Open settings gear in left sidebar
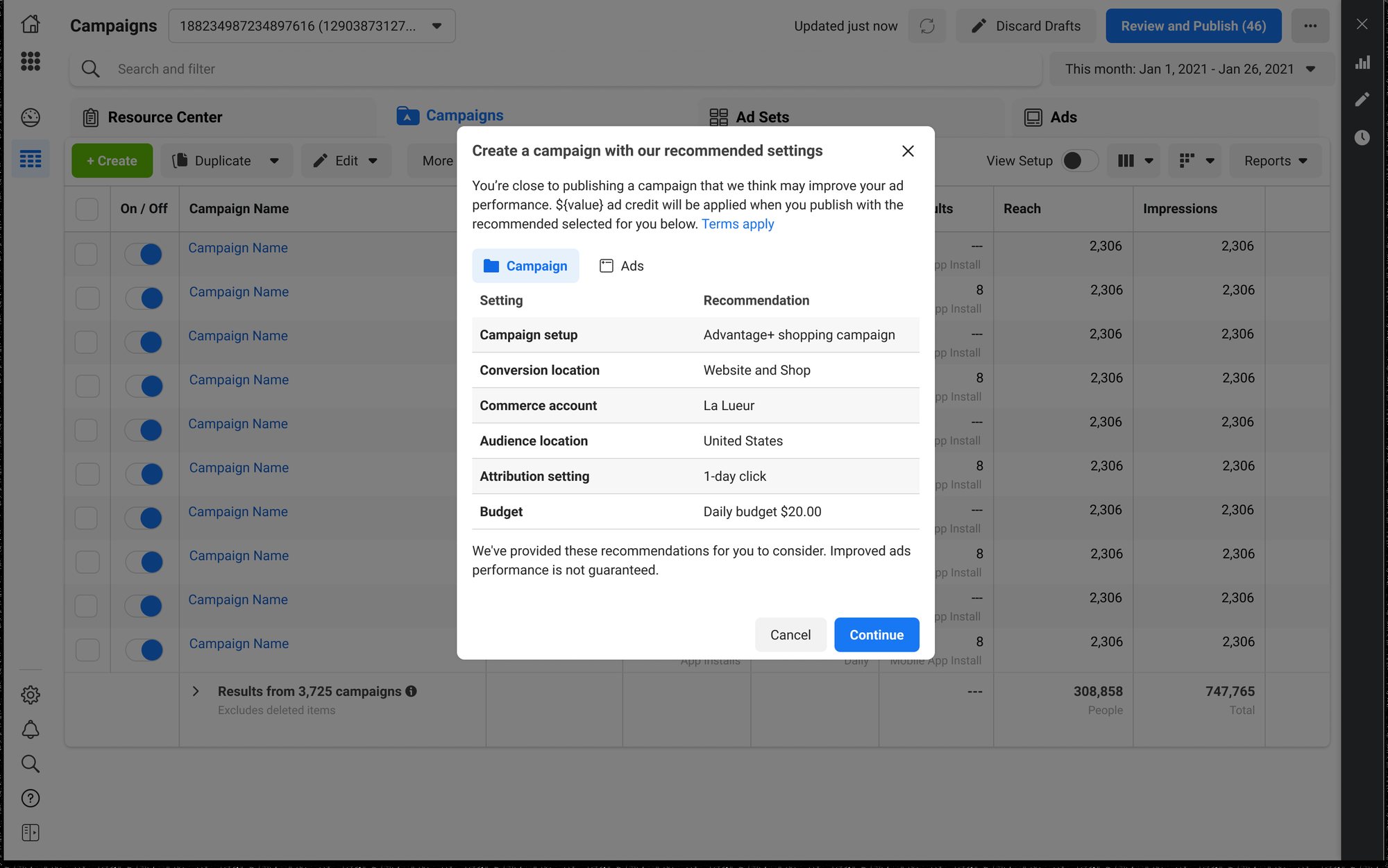This screenshot has height=868, width=1388. 31,695
